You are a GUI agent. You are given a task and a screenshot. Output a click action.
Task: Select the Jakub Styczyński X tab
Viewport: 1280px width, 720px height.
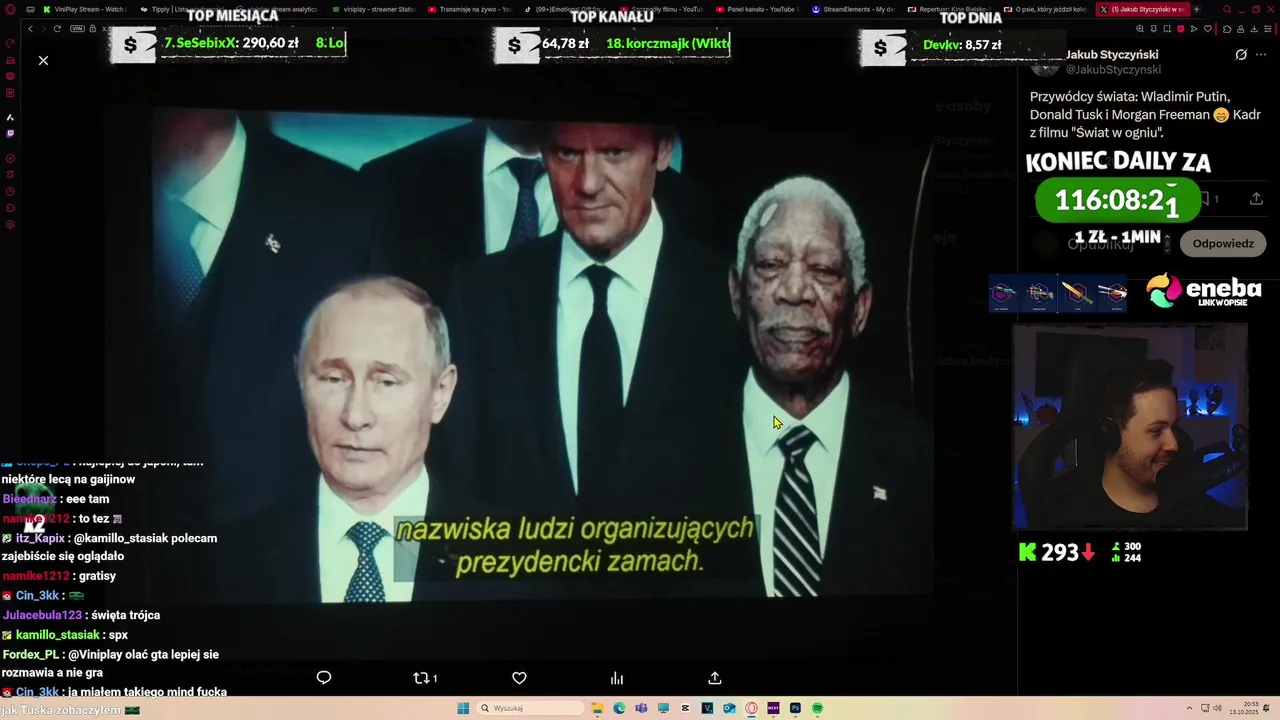[1143, 9]
